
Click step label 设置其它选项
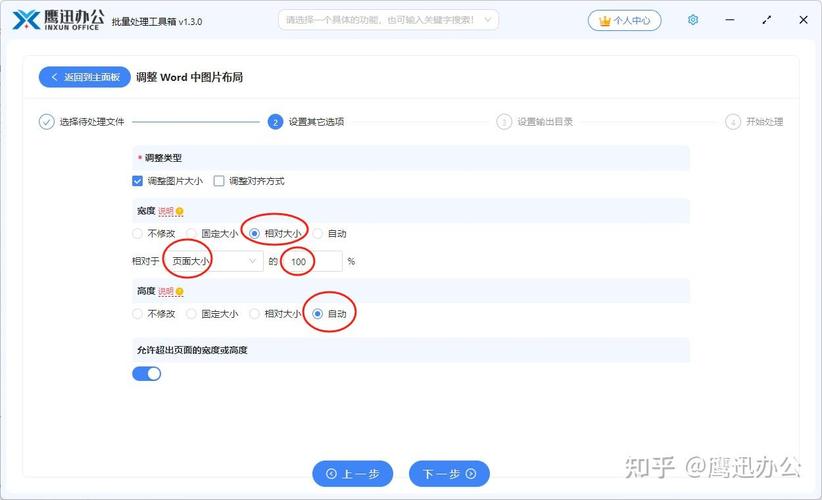pos(316,122)
